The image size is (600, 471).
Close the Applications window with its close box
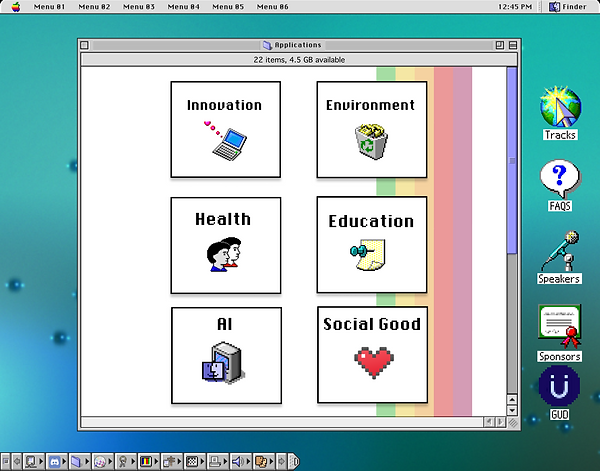pyautogui.click(x=85, y=45)
